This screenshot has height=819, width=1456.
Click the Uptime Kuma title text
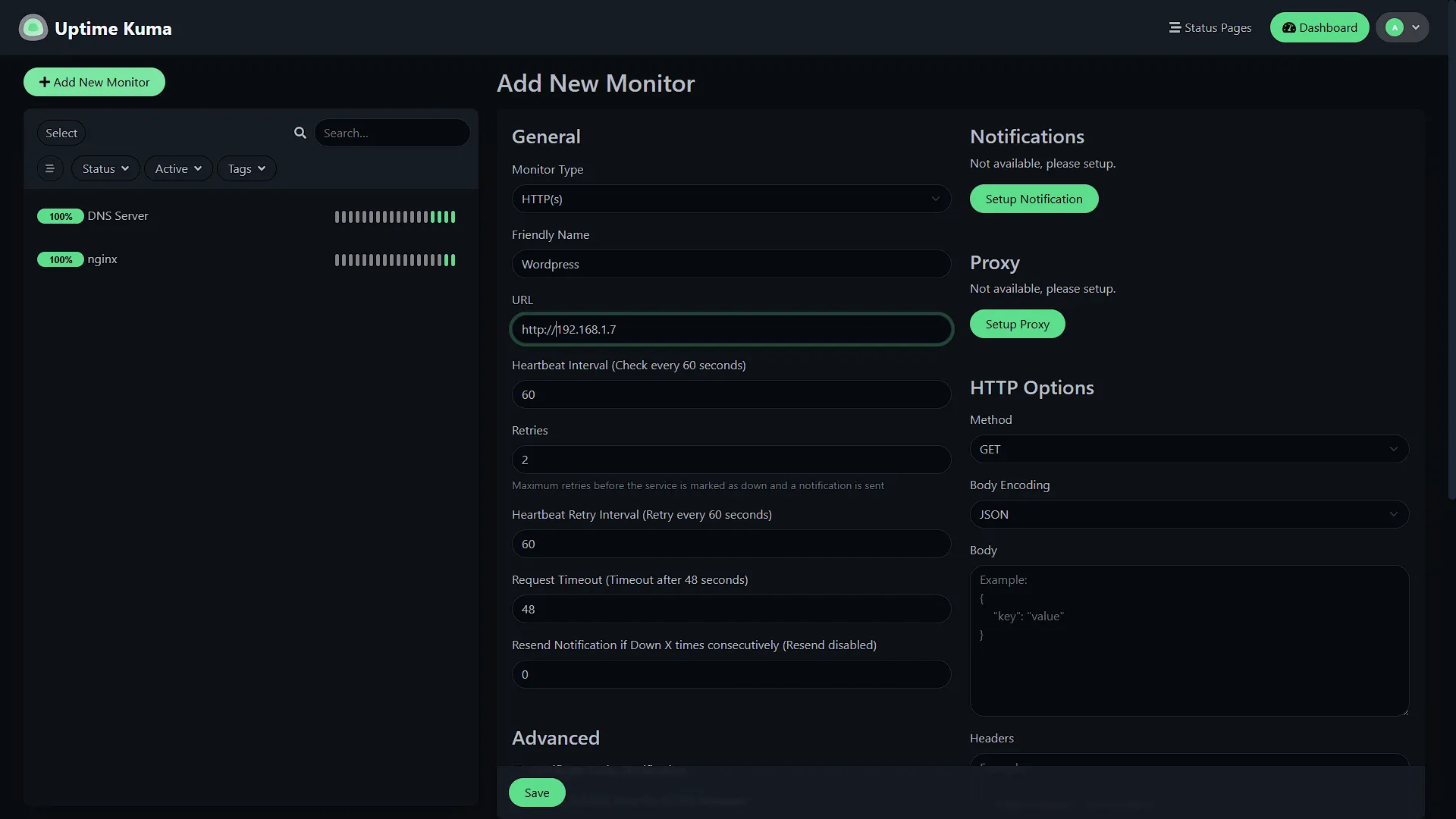pyautogui.click(x=113, y=28)
